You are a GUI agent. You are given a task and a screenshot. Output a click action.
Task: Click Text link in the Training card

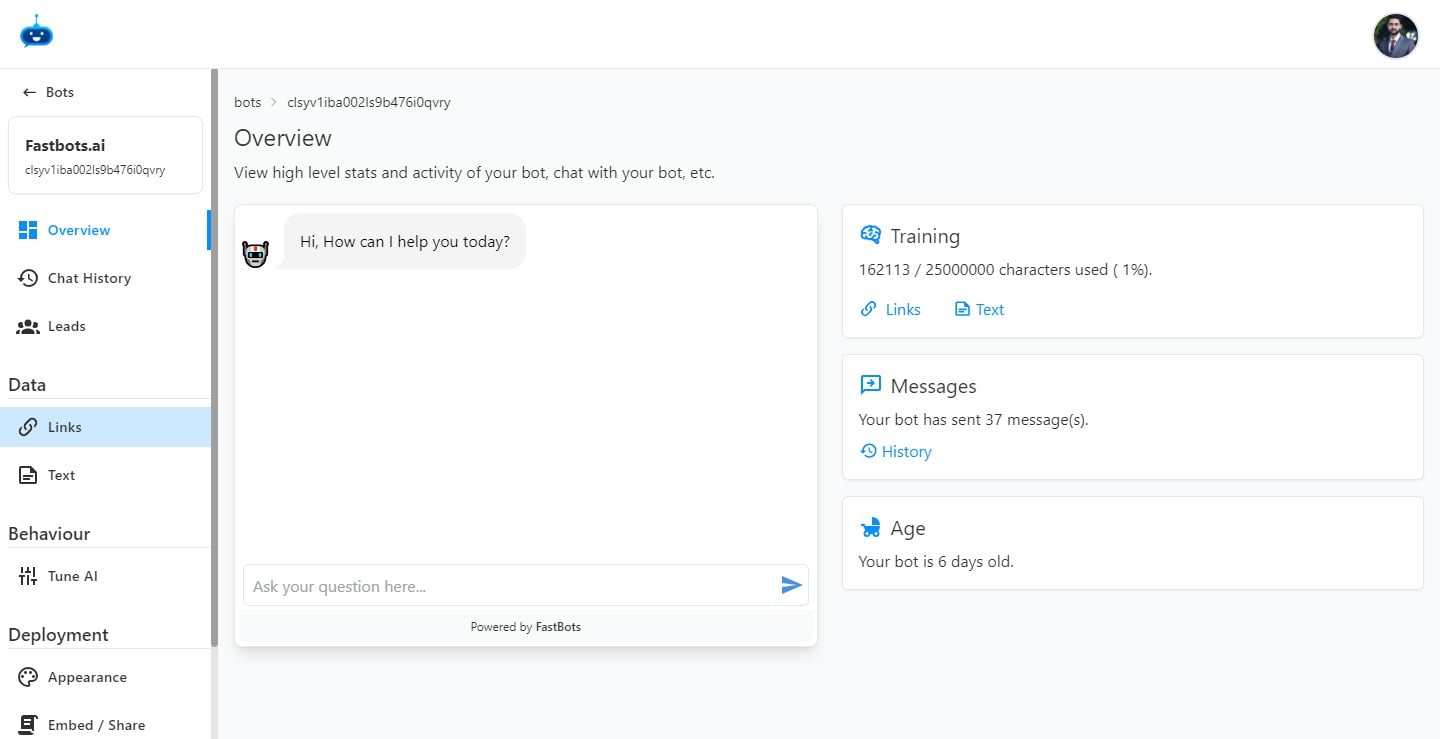pos(979,310)
